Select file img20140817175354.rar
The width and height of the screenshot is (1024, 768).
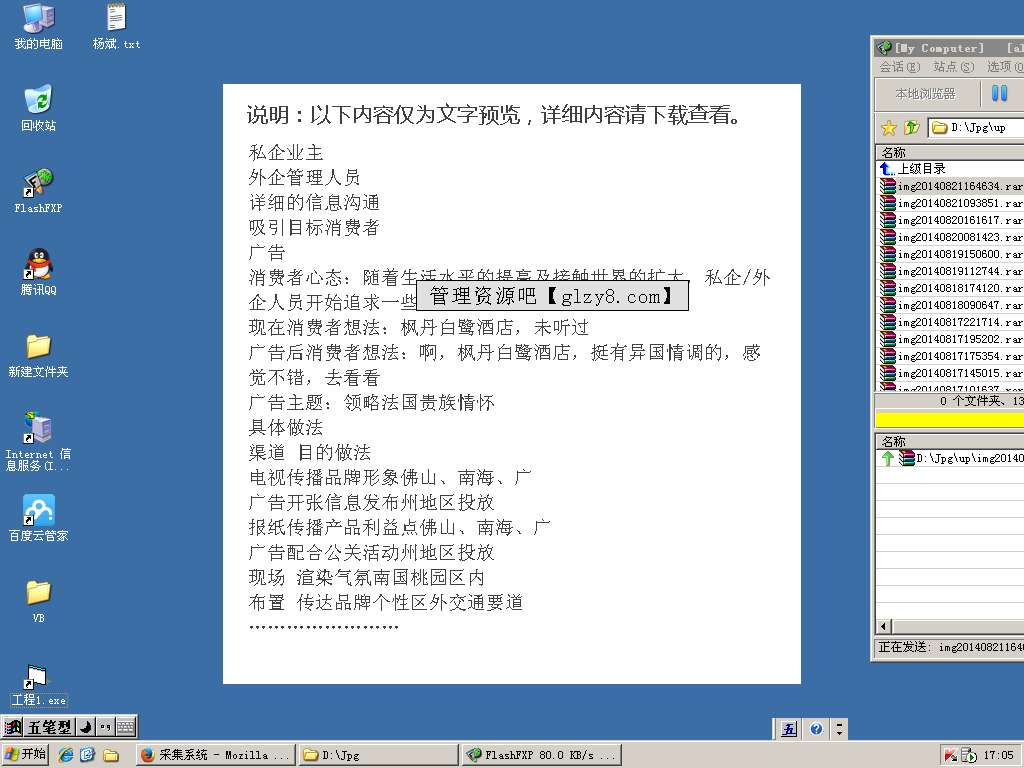point(950,356)
